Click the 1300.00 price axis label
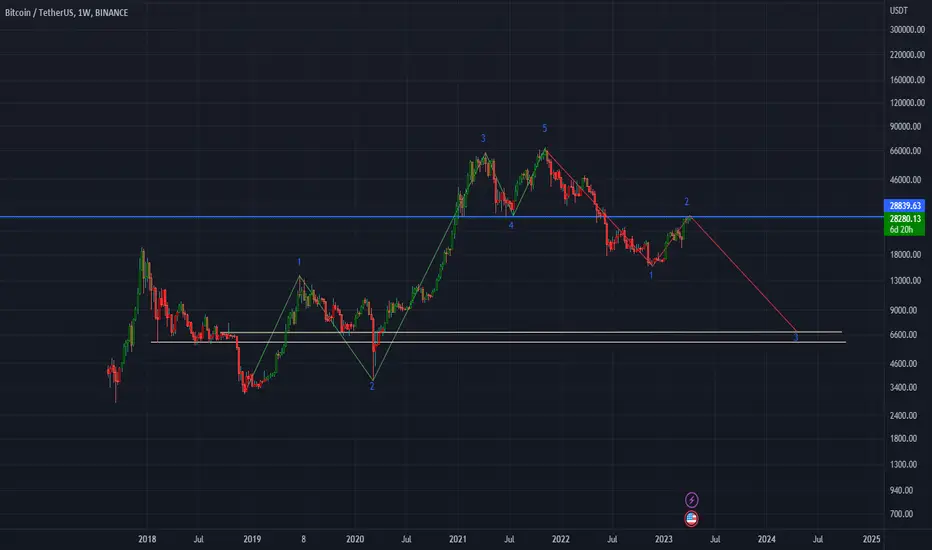Image resolution: width=932 pixels, height=550 pixels. click(x=903, y=464)
